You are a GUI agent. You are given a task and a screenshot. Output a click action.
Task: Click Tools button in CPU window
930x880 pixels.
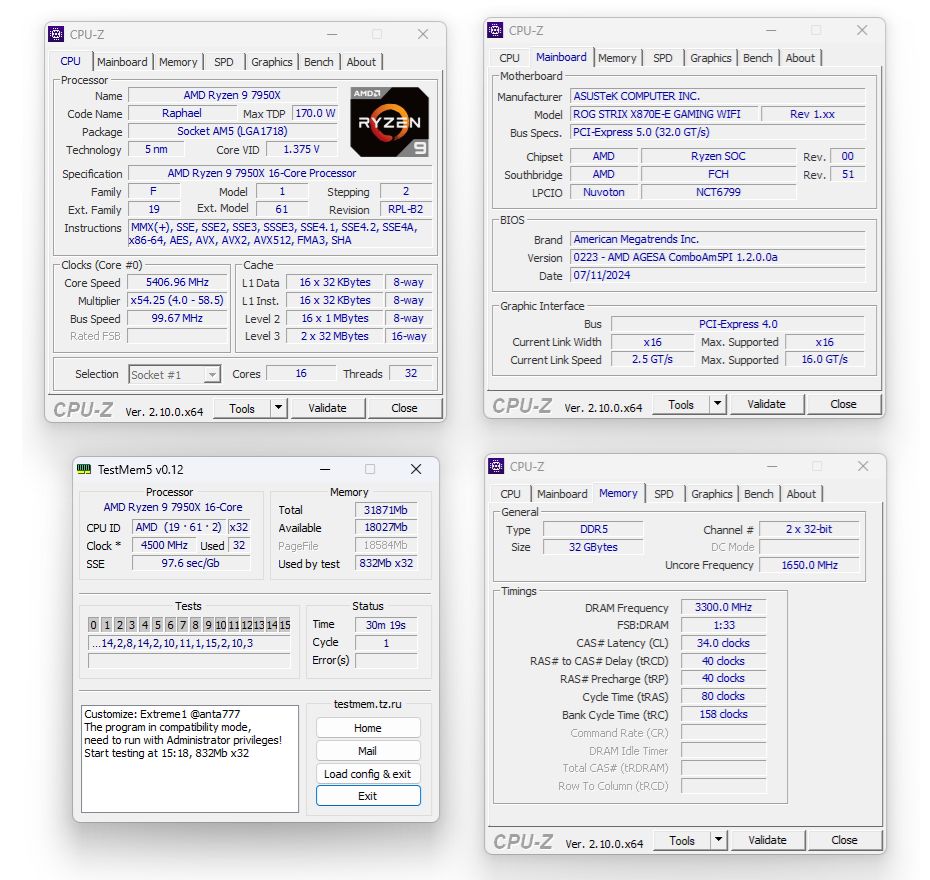[x=241, y=408]
